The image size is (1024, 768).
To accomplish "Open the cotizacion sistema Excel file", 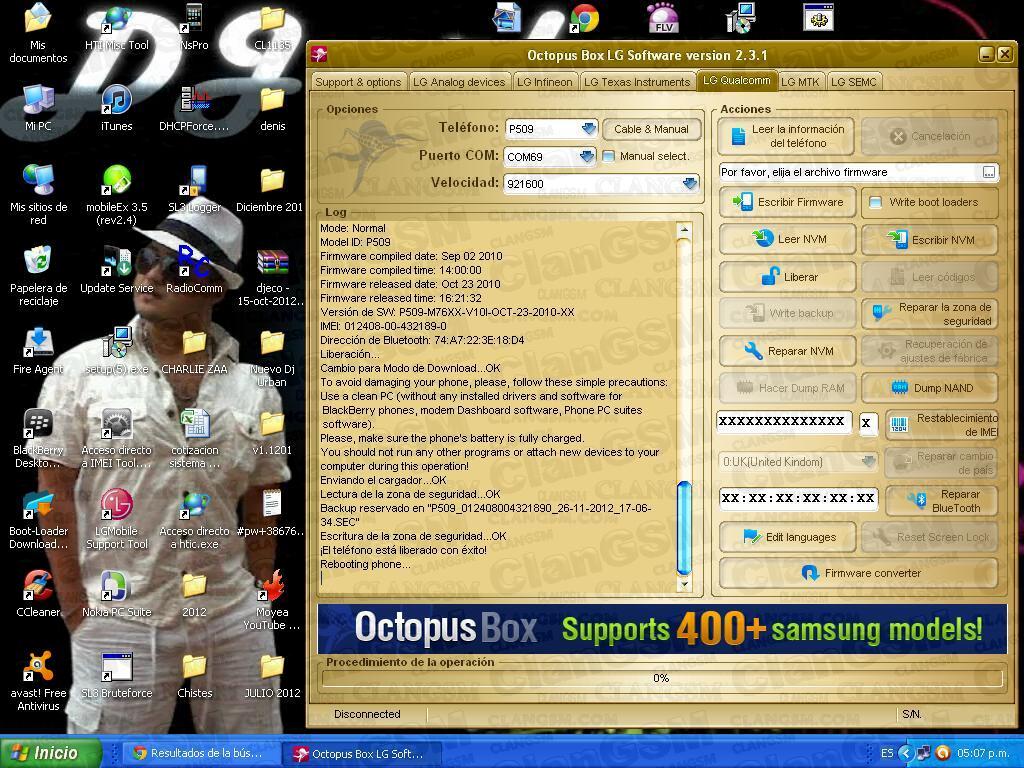I will pyautogui.click(x=195, y=438).
